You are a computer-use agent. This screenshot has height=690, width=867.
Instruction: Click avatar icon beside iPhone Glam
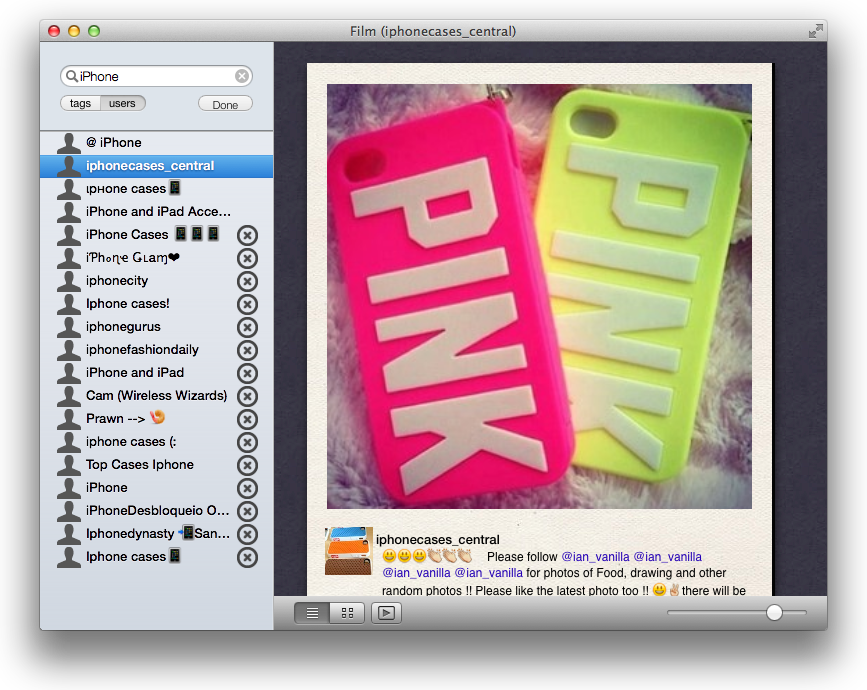[x=69, y=258]
